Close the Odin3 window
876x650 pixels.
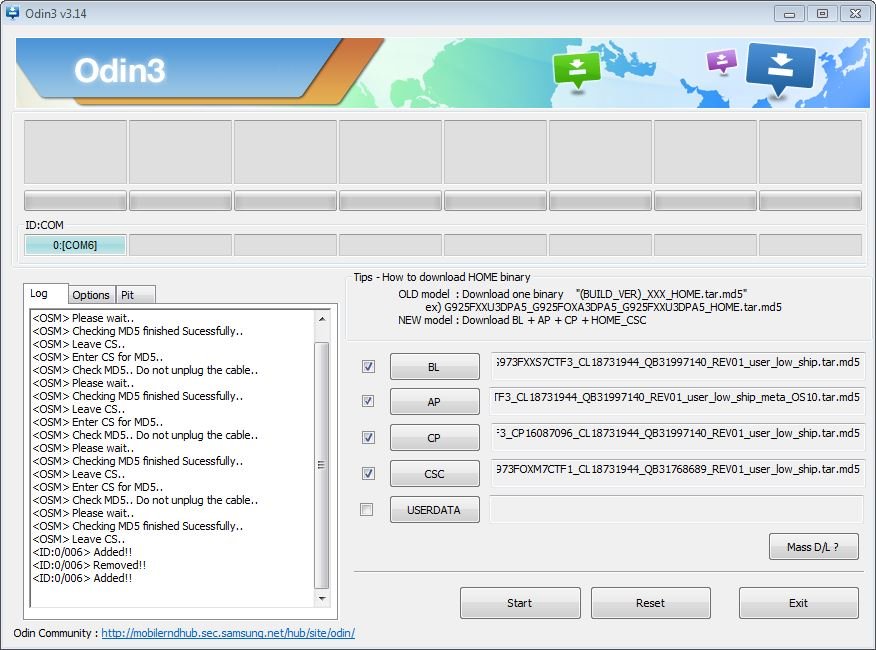855,14
